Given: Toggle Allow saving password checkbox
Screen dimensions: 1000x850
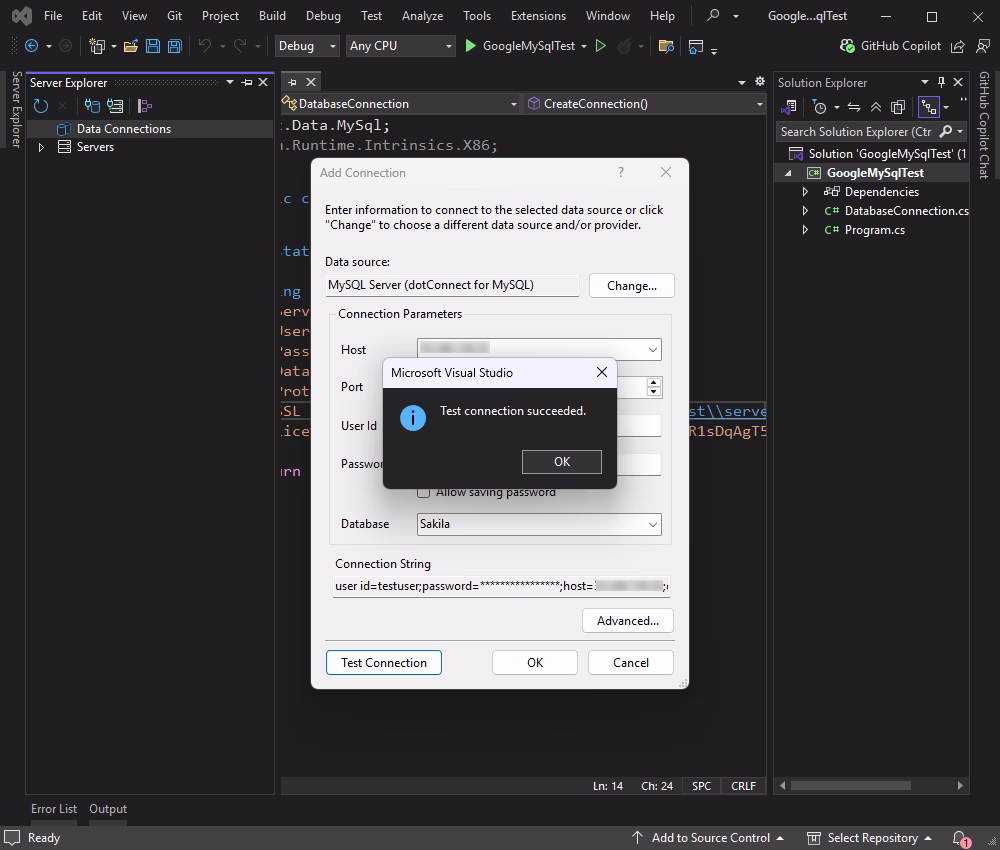Looking at the screenshot, I should coord(424,492).
